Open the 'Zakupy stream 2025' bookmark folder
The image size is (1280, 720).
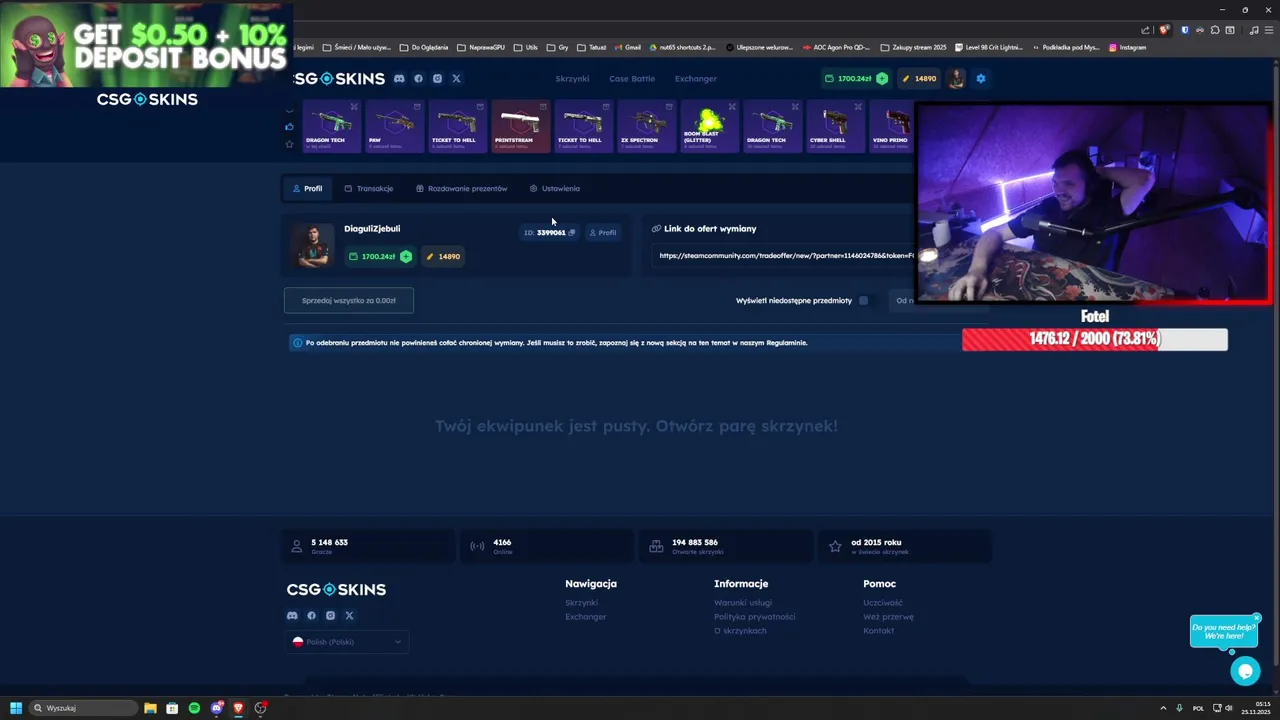[x=913, y=47]
